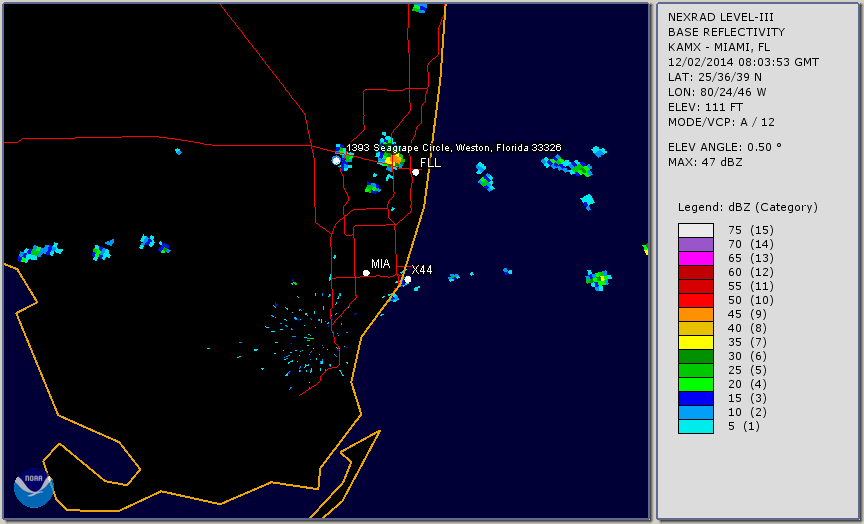The image size is (864, 524).
Task: Click the FLL map label
Action: click(x=430, y=163)
